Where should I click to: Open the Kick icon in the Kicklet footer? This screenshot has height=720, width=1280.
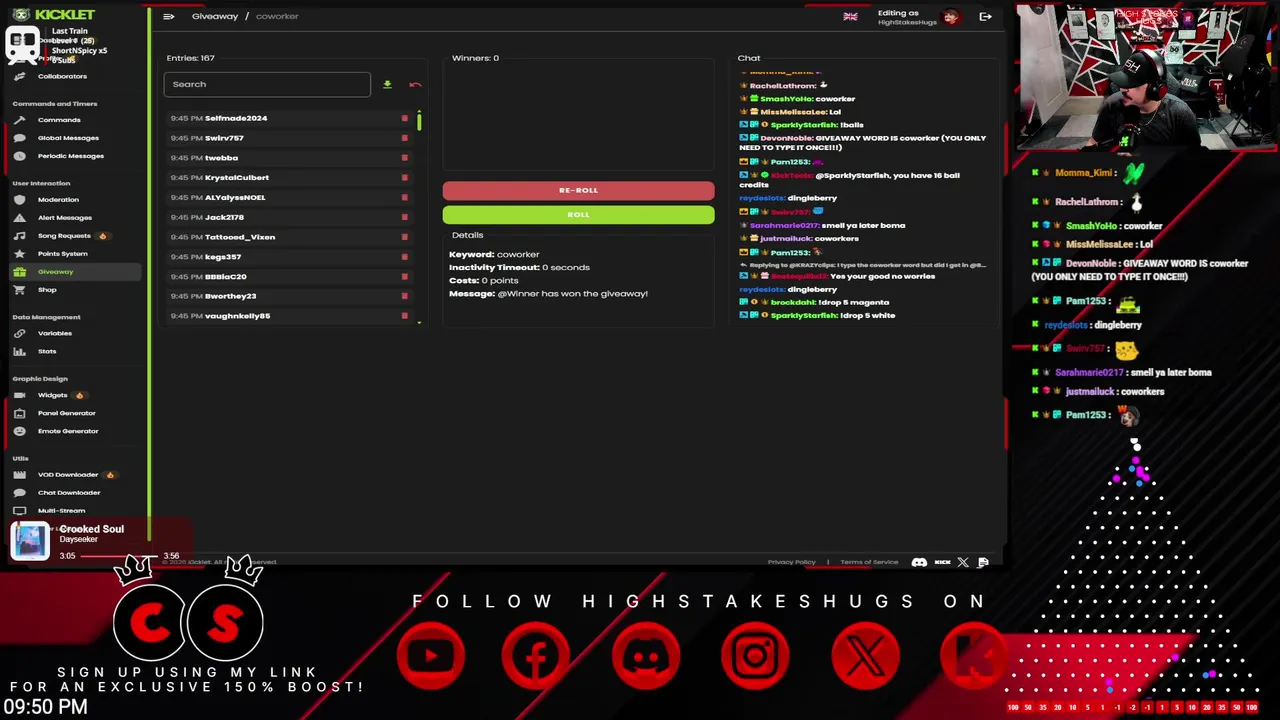click(x=942, y=562)
